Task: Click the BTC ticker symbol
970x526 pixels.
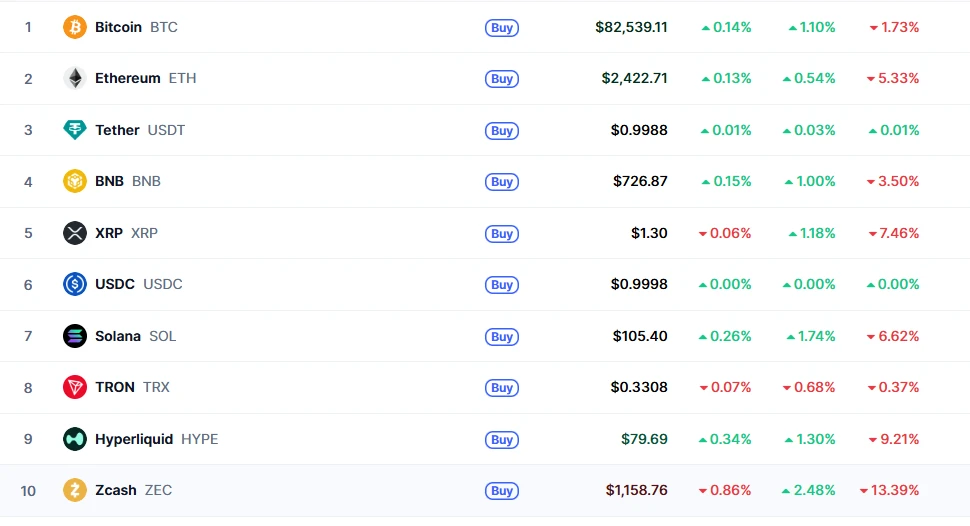Action: point(164,27)
